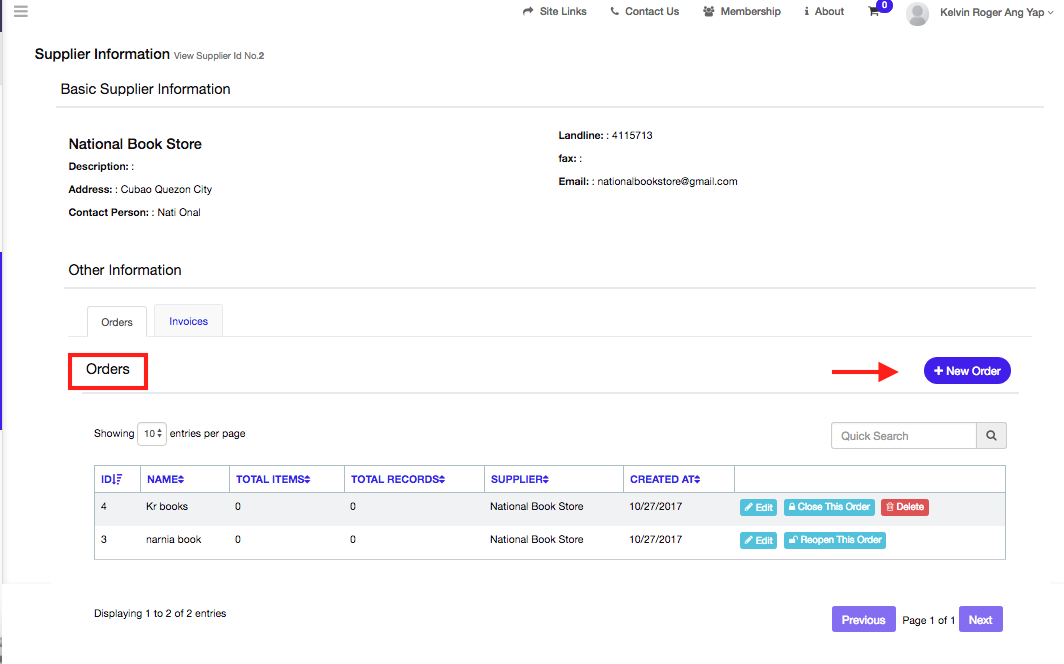Image resolution: width=1064 pixels, height=664 pixels.
Task: Sort orders by Name column
Action: pyautogui.click(x=165, y=479)
